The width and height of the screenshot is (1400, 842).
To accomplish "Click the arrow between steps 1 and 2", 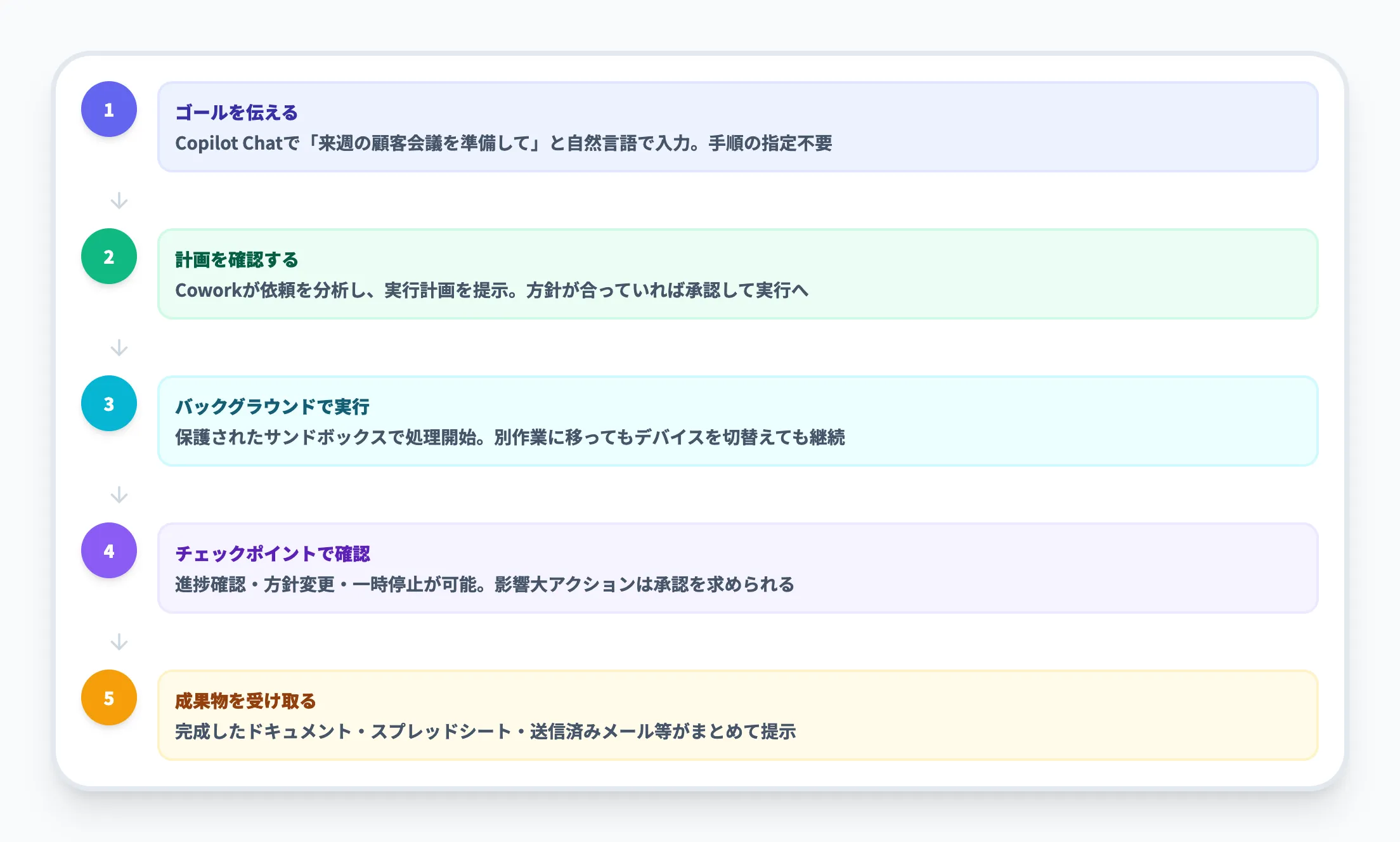I will click(119, 201).
